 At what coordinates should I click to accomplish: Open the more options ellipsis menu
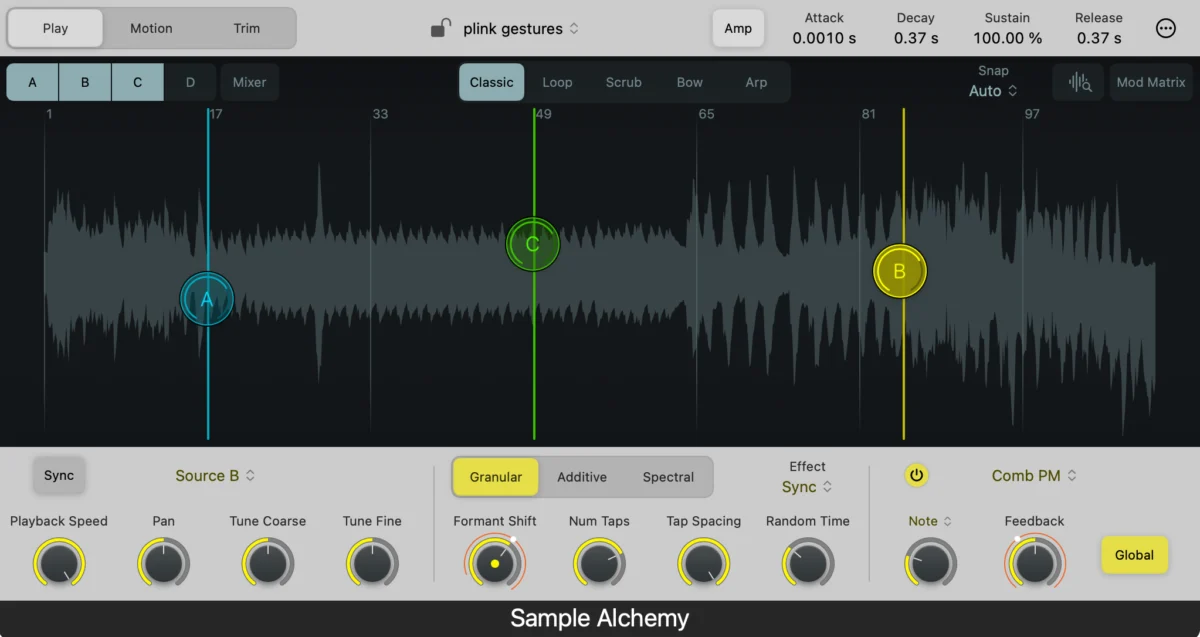coord(1166,28)
